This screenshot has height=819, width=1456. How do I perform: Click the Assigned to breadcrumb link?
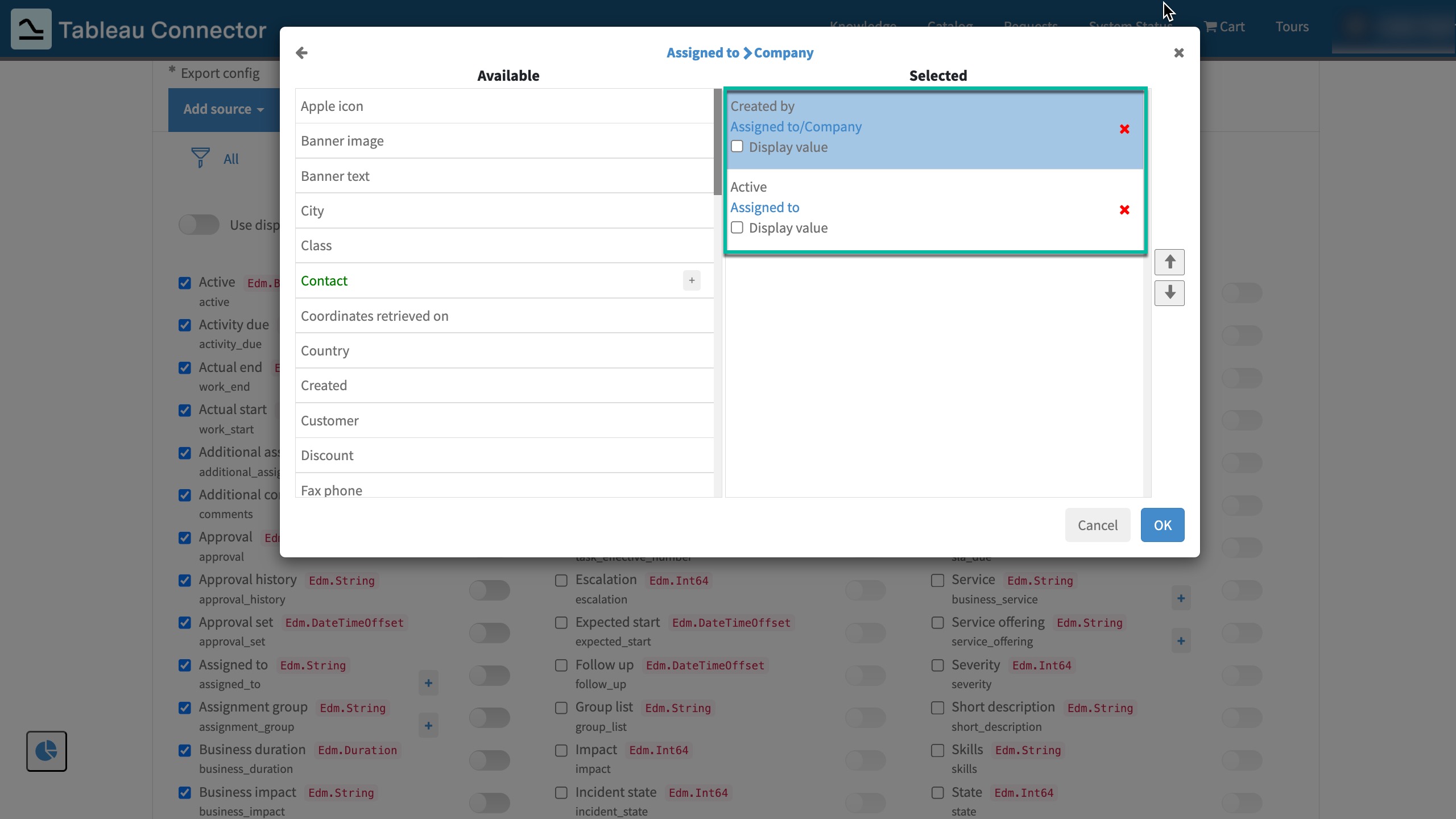[702, 53]
